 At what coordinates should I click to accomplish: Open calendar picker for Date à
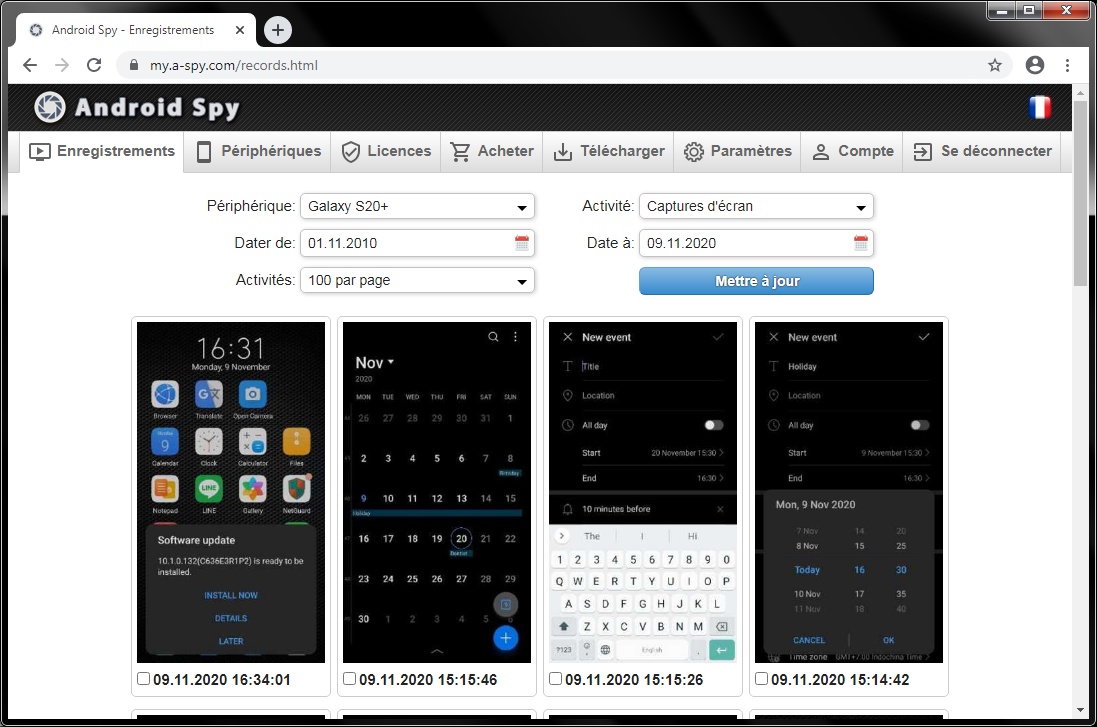[x=861, y=243]
